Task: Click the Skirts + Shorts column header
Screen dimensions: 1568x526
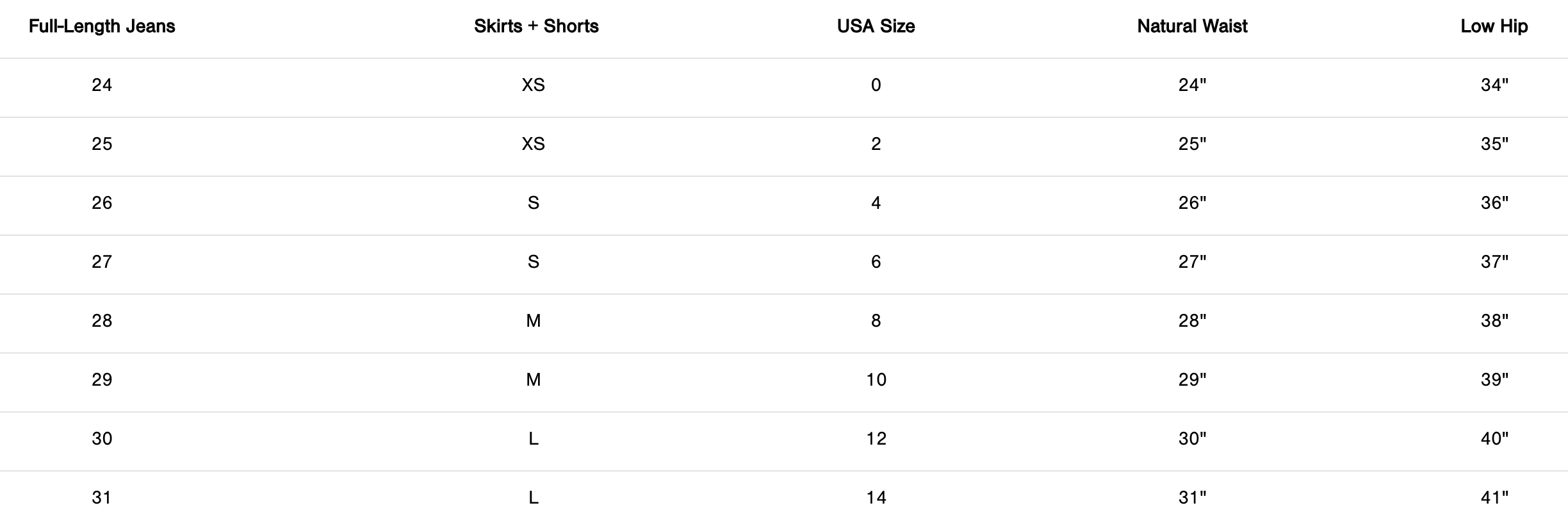Action: [x=536, y=26]
